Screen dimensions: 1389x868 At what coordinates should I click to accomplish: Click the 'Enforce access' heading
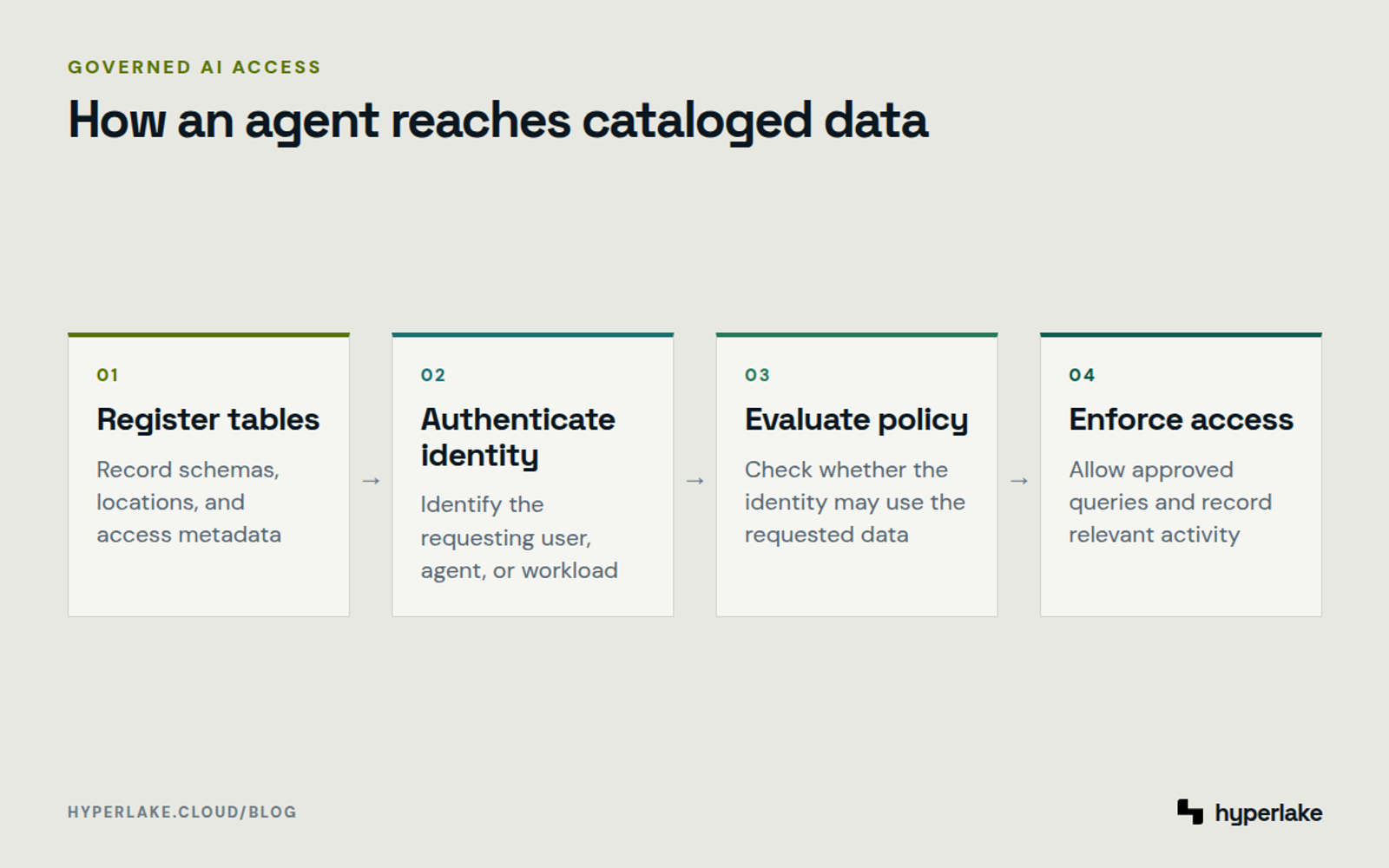[x=1181, y=420]
